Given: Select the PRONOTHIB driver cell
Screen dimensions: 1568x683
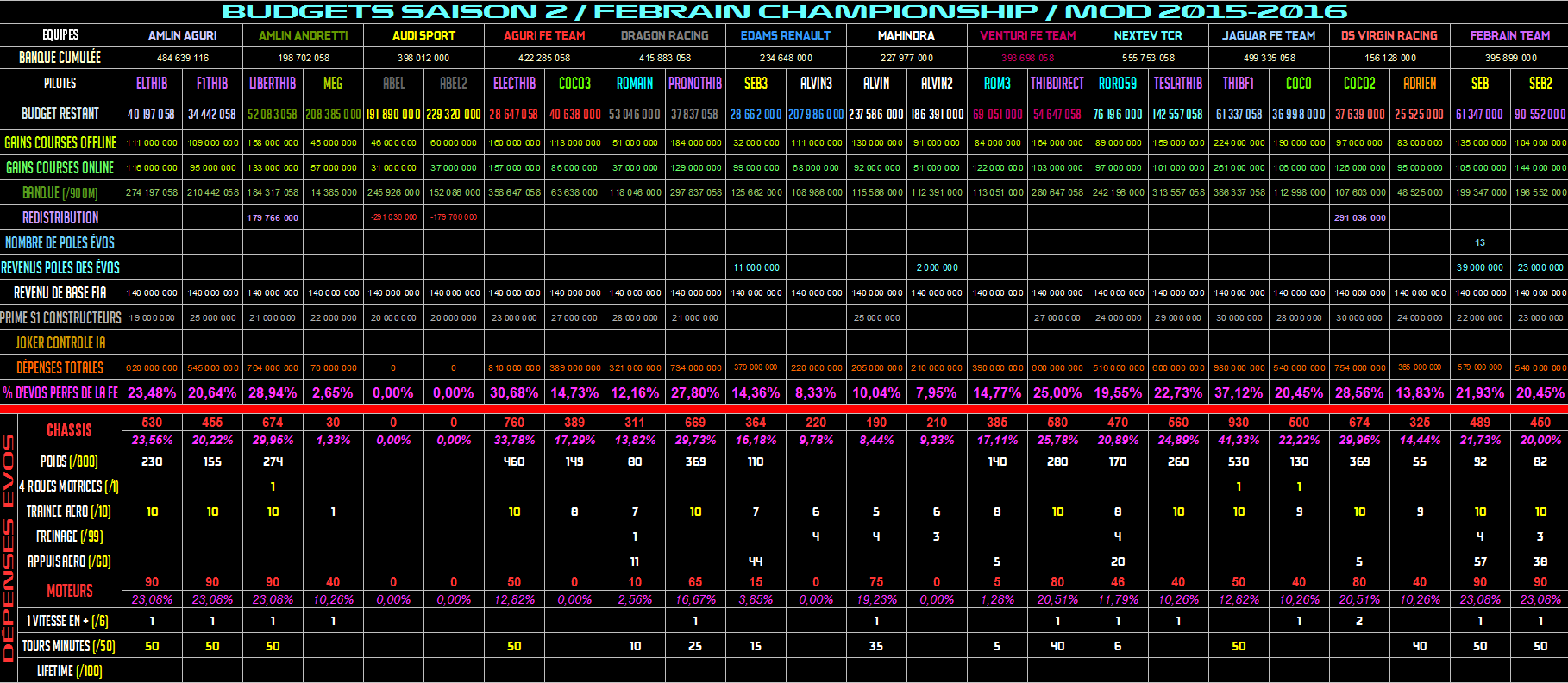Looking at the screenshot, I should (x=695, y=84).
